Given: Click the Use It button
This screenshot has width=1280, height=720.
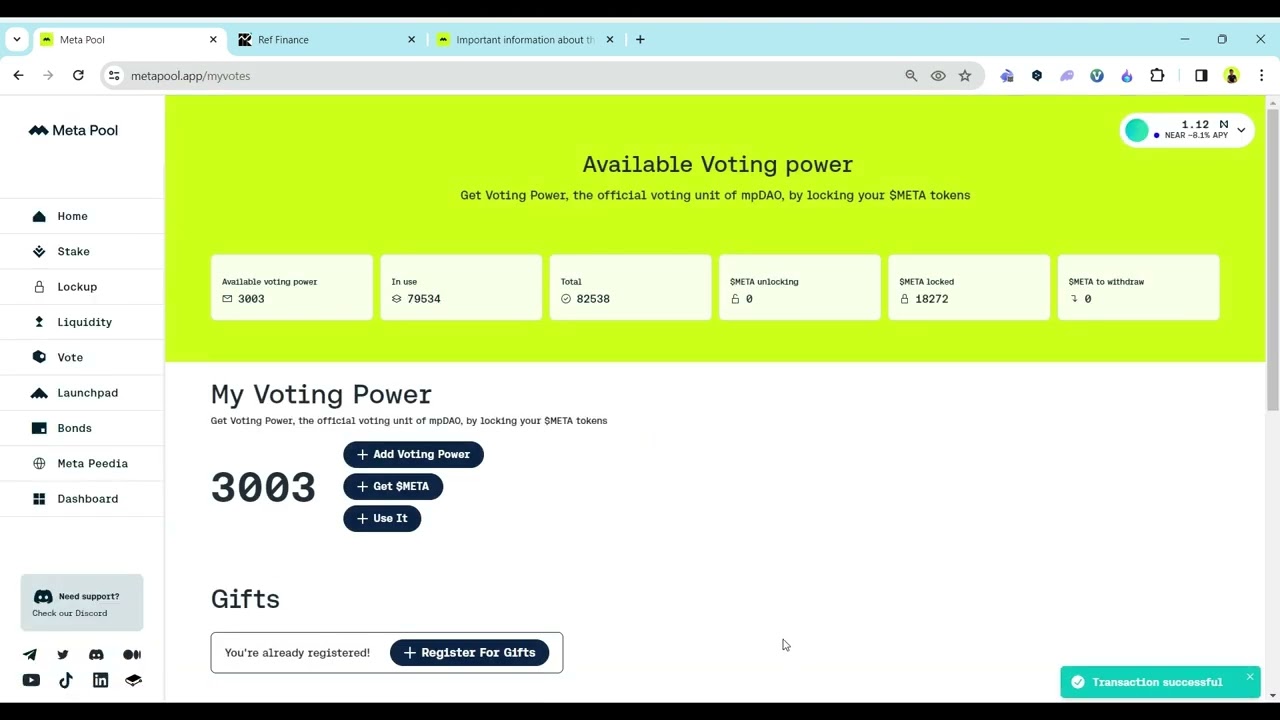Looking at the screenshot, I should (382, 518).
